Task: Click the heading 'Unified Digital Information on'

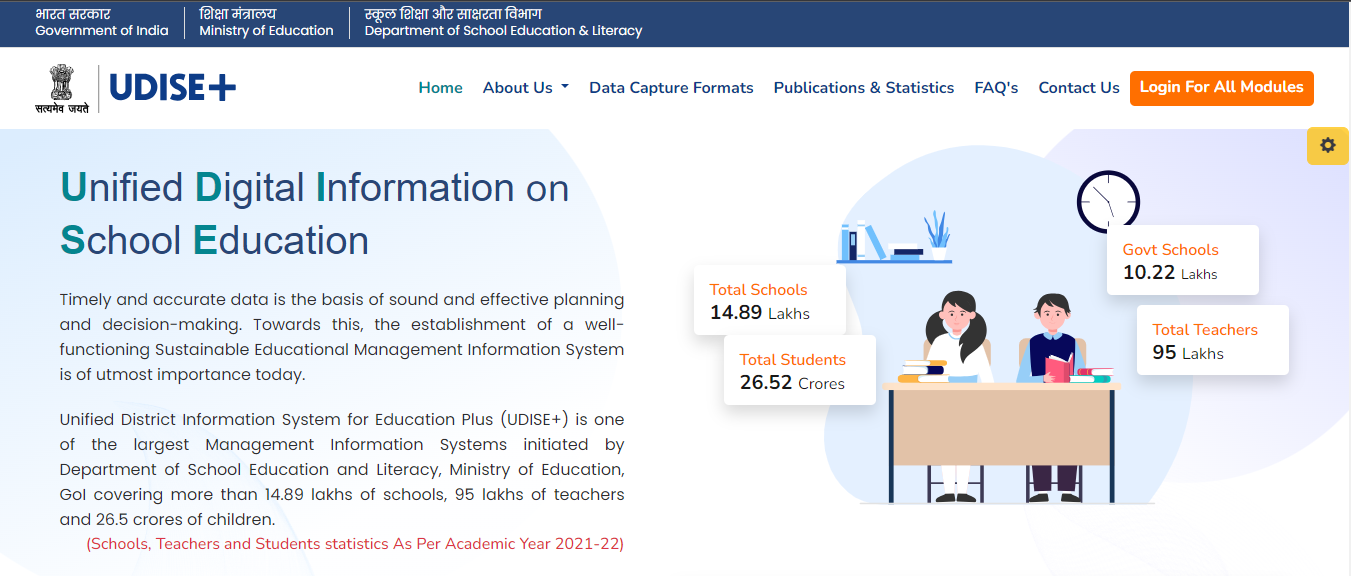Action: 315,187
